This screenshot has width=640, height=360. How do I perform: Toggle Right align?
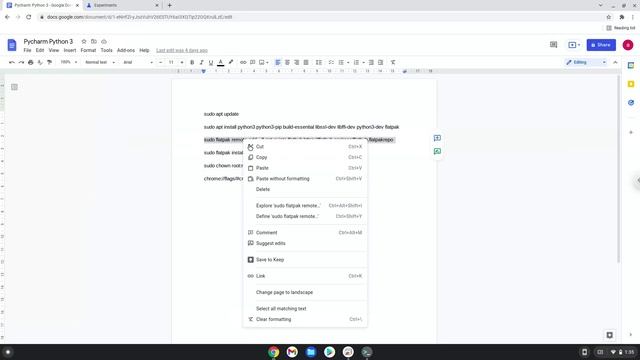tap(297, 62)
